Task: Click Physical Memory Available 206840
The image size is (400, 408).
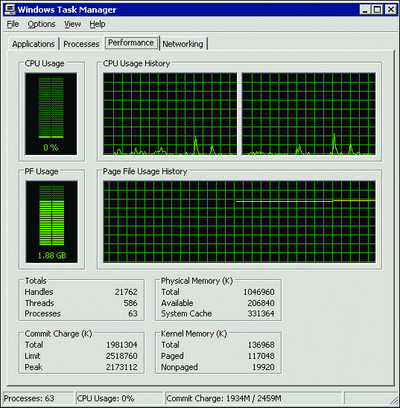Action: pos(261,303)
